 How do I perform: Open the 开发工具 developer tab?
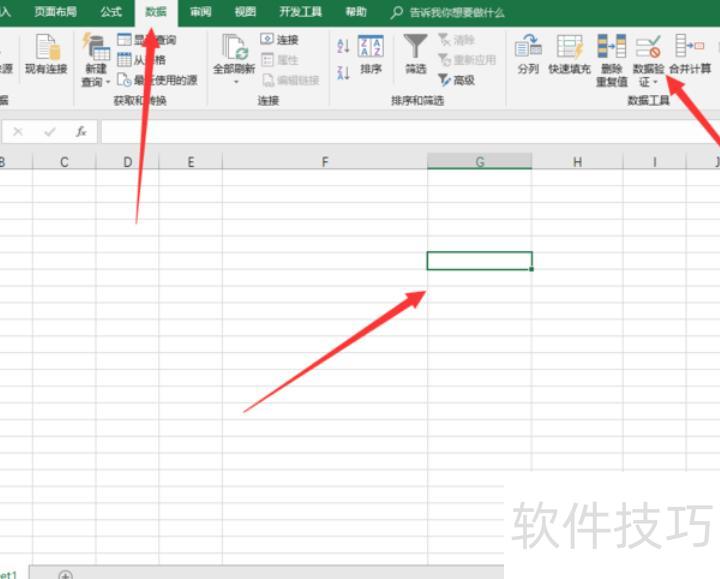point(301,11)
